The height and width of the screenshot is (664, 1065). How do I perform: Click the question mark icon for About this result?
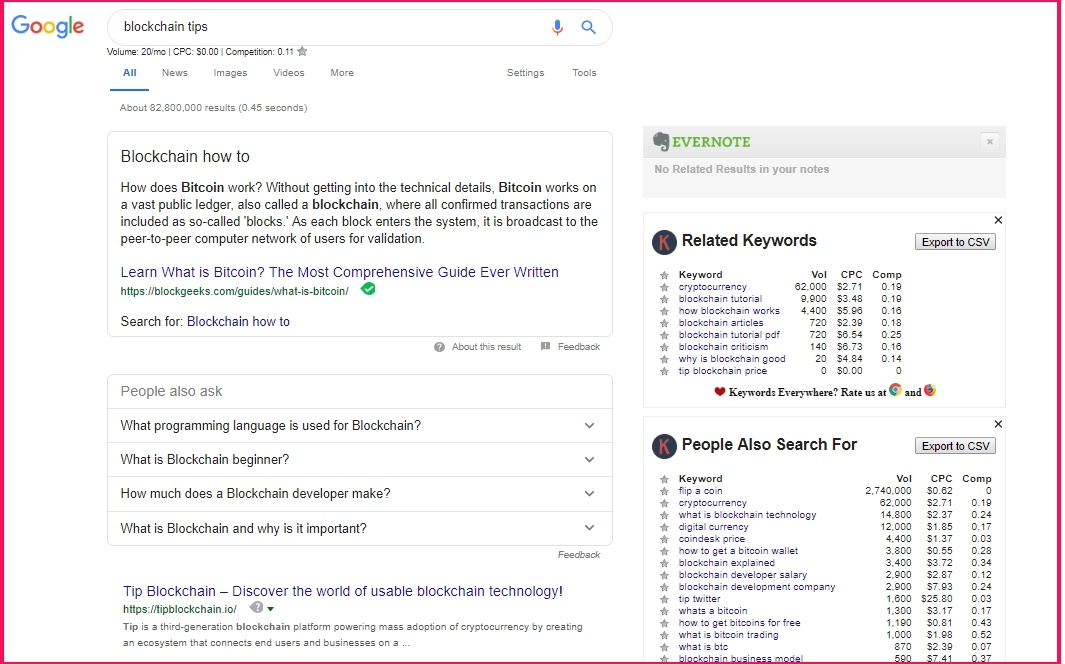pos(439,347)
